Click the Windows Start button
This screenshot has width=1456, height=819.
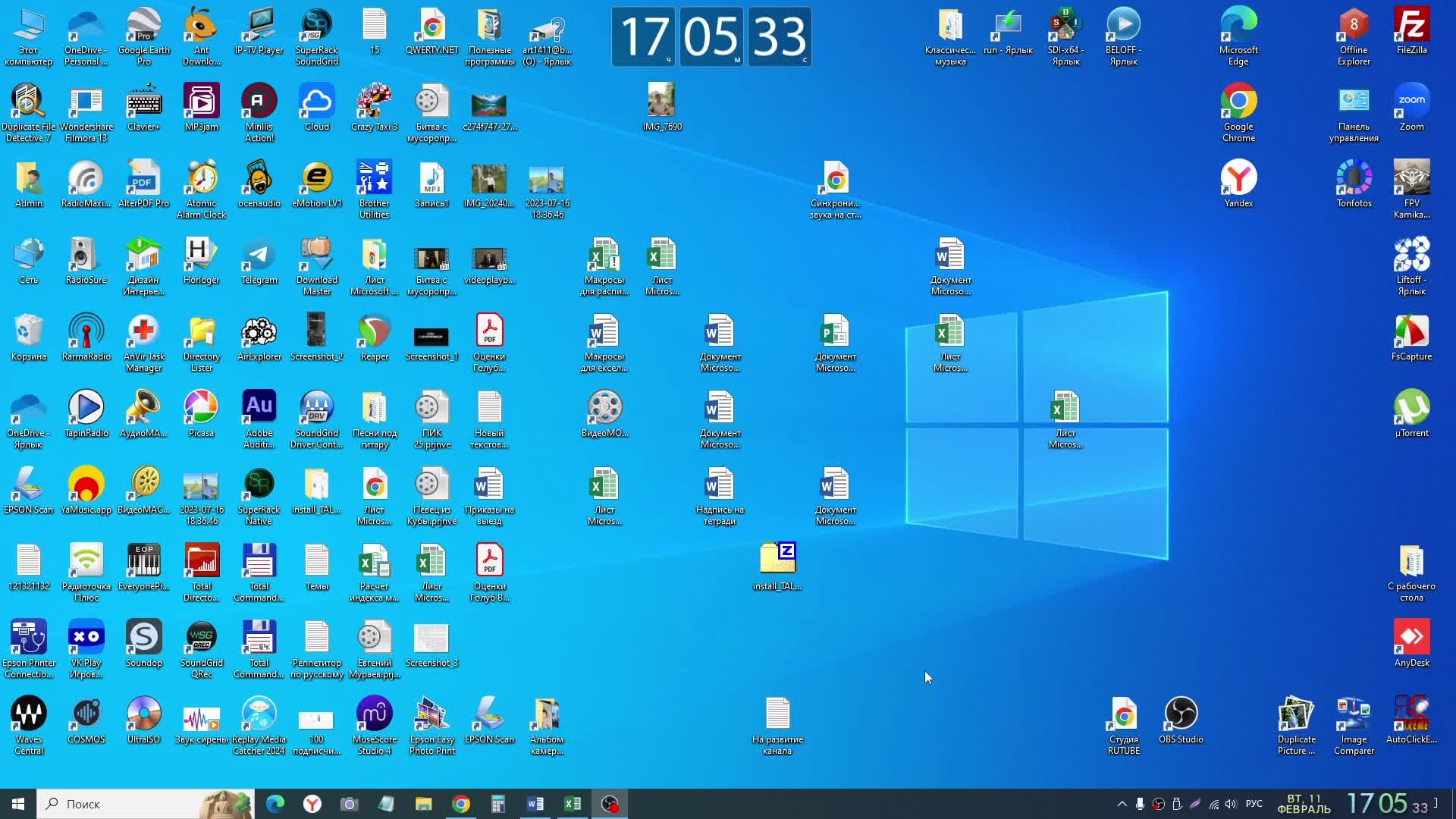(x=18, y=804)
